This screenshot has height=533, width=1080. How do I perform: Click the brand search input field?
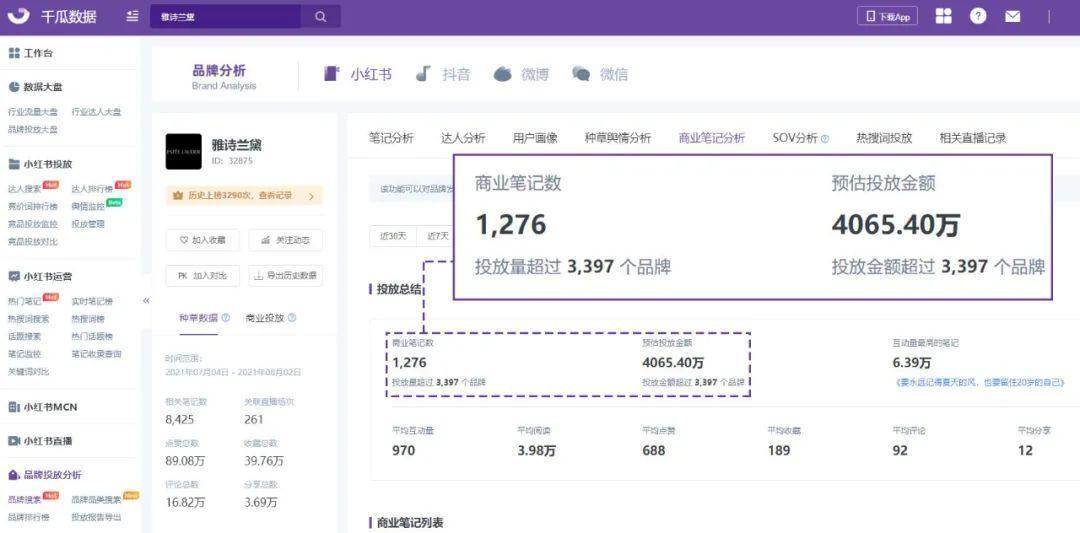225,17
